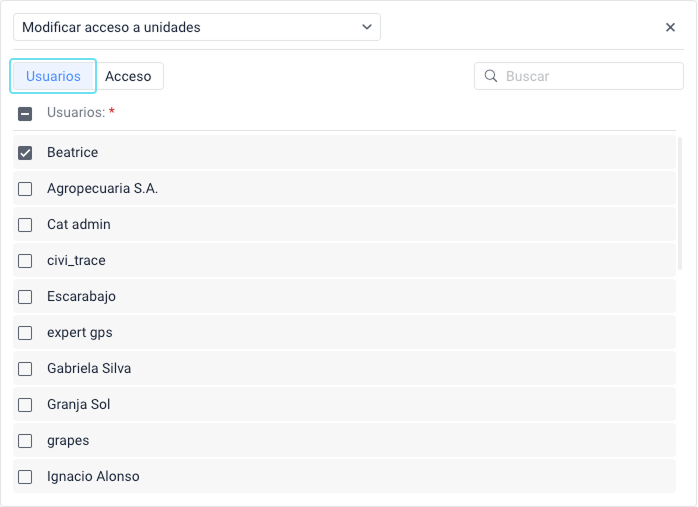Enable the Cat admin checkbox

(x=25, y=225)
